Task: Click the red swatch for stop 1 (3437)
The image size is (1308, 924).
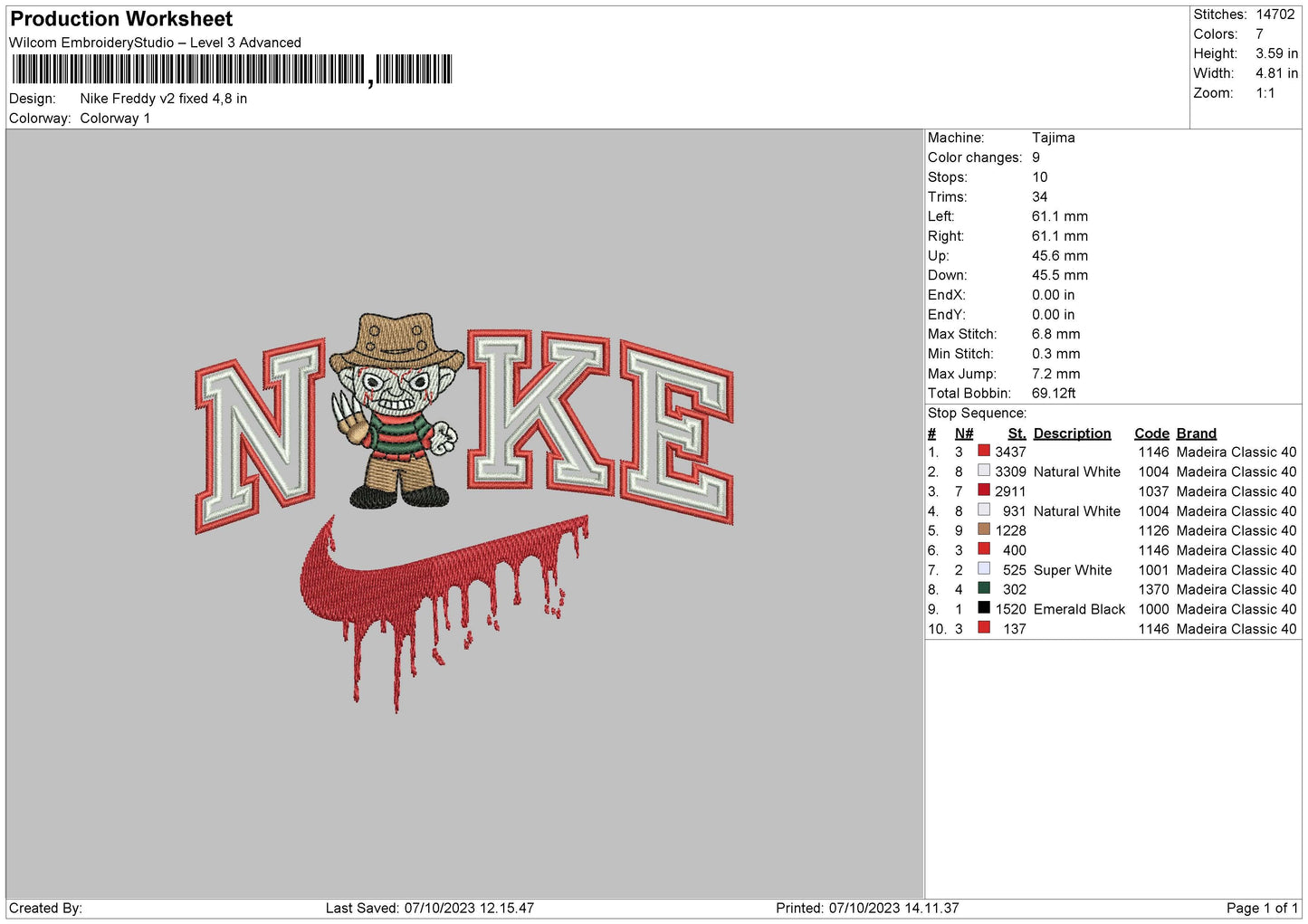Action: click(984, 451)
